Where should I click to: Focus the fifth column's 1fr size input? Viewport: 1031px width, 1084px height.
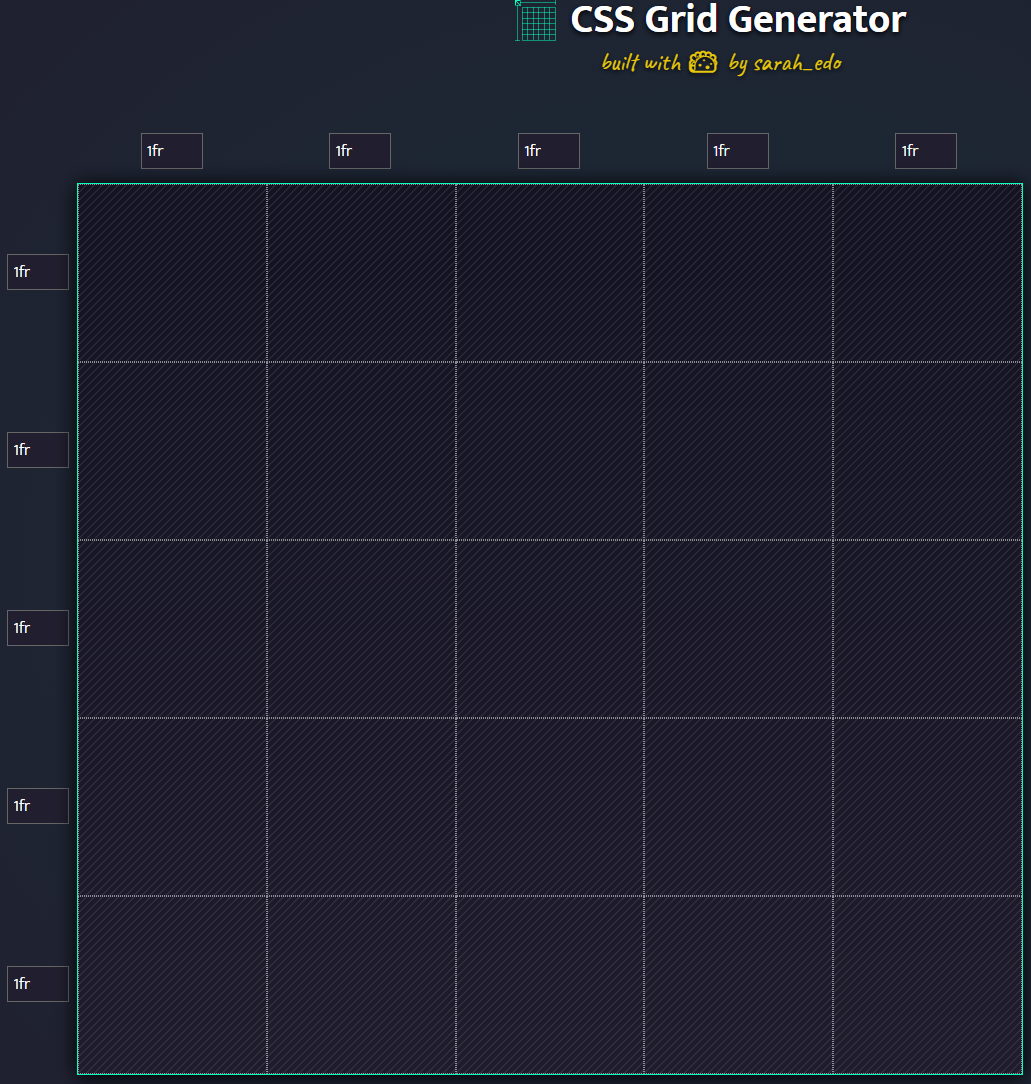click(925, 151)
